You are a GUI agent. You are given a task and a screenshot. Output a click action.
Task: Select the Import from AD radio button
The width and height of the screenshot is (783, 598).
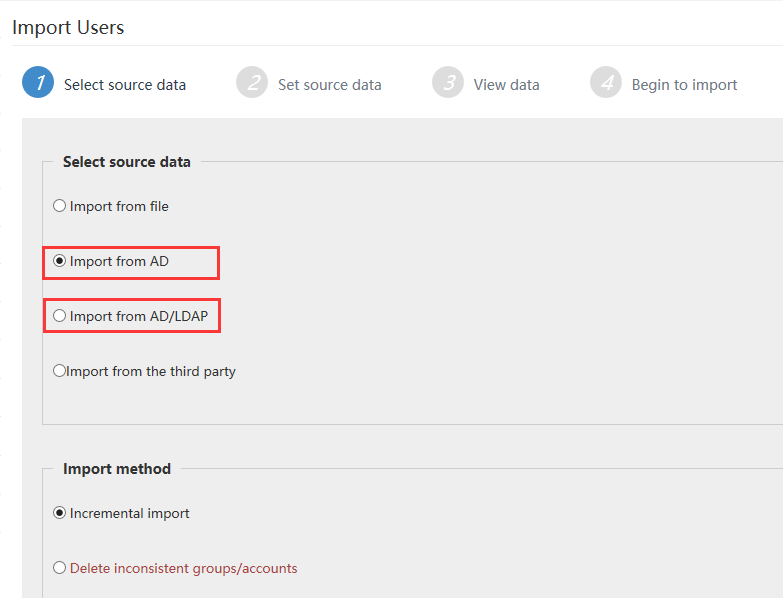59,261
